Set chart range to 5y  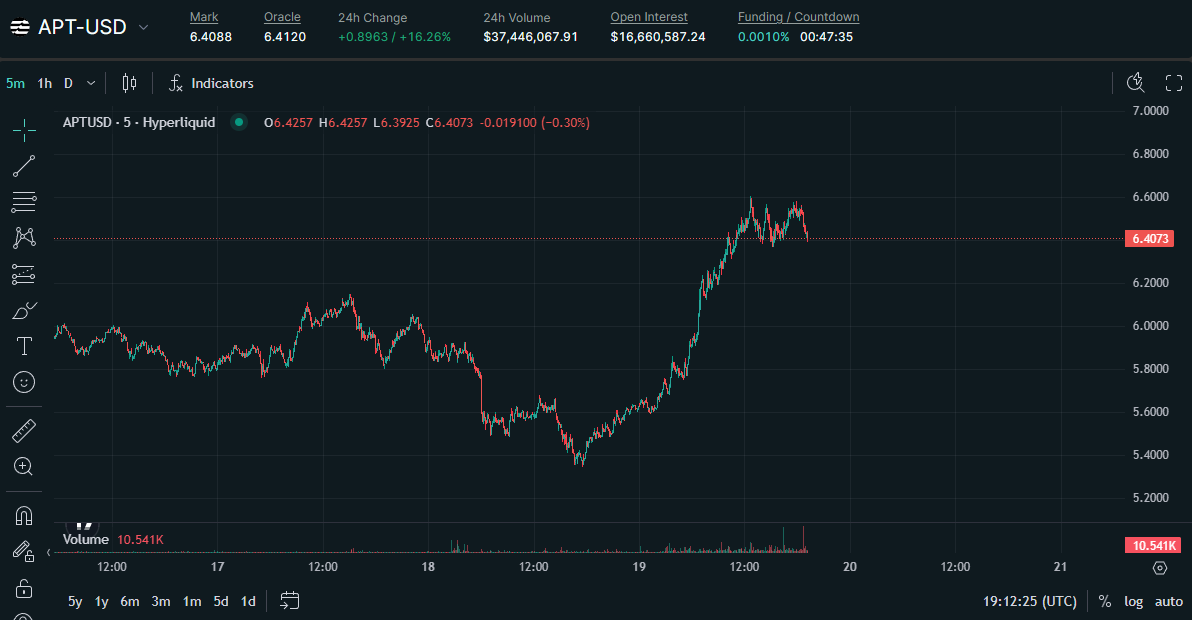(x=74, y=601)
